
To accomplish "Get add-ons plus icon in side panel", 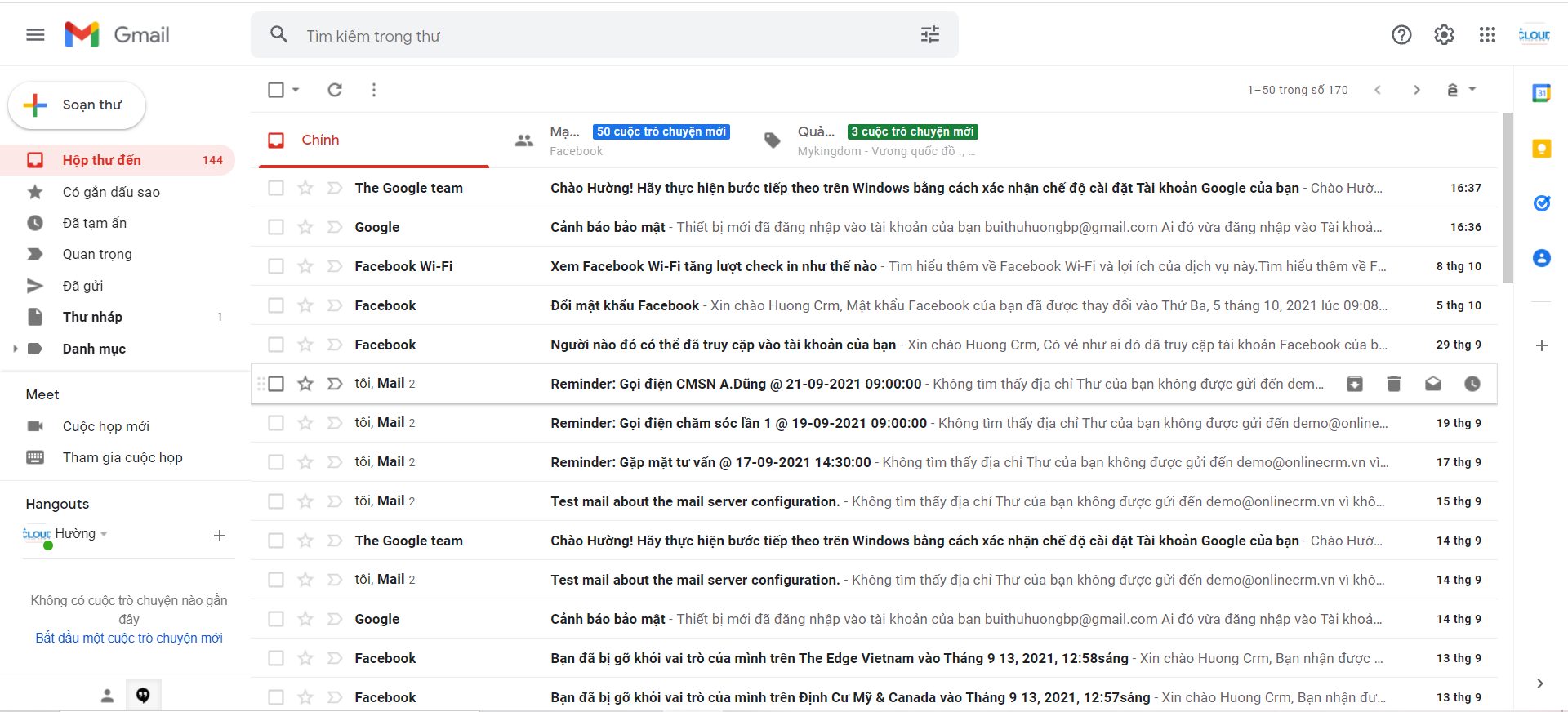I will coord(1541,345).
